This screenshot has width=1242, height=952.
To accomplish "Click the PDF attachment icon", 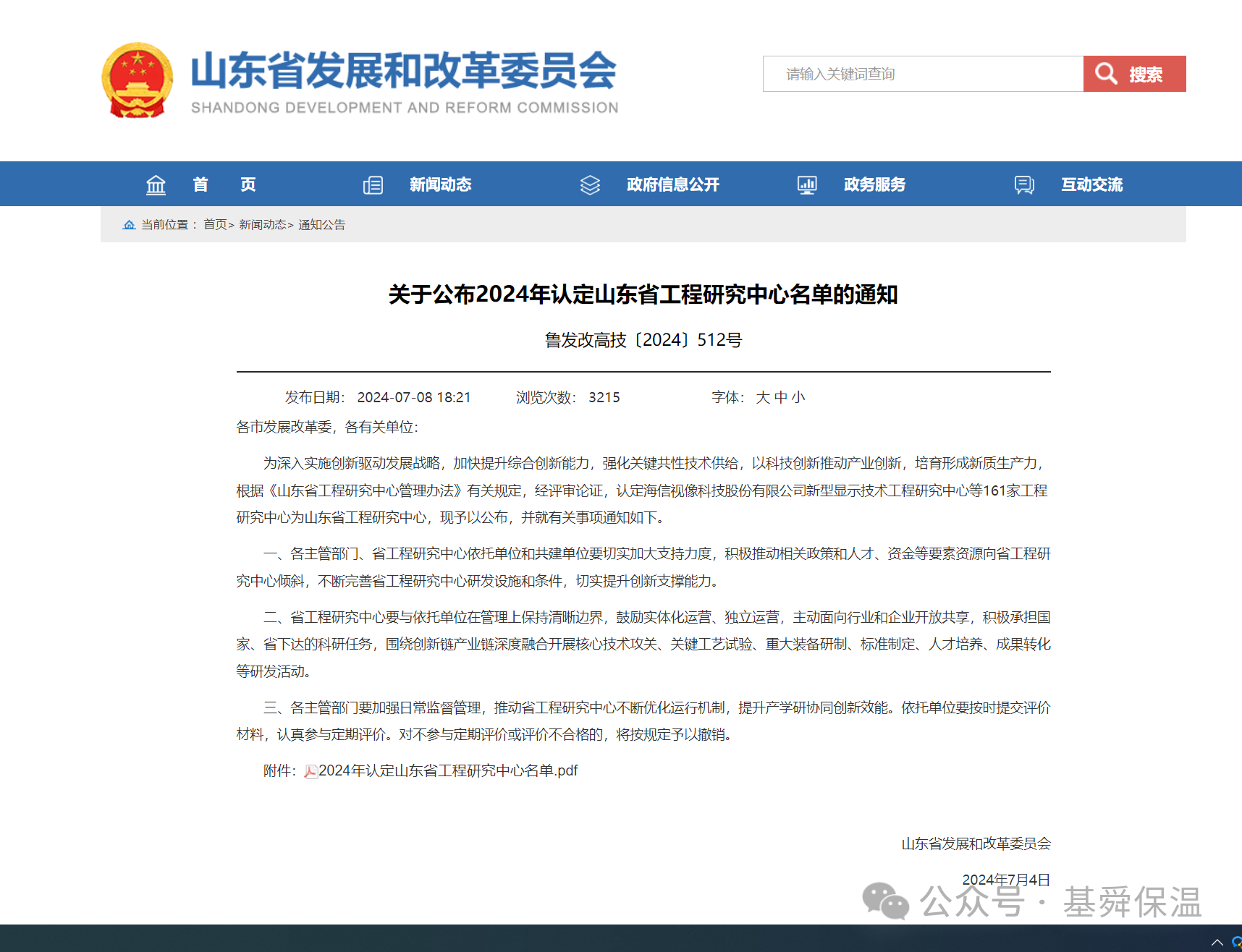I will 310,772.
